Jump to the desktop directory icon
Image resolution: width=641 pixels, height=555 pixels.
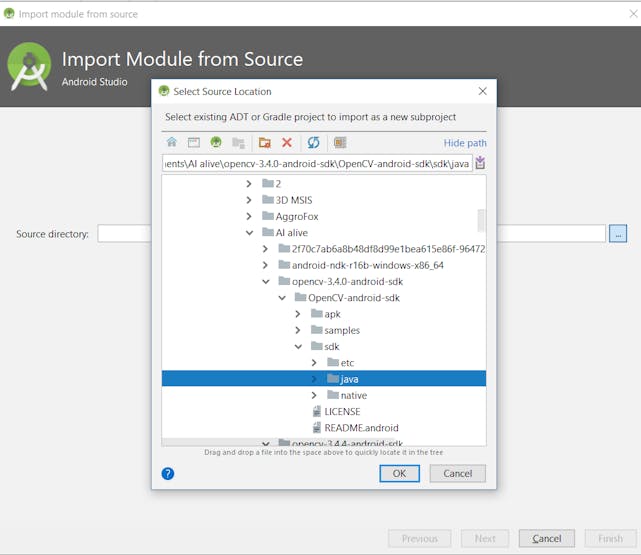[194, 142]
